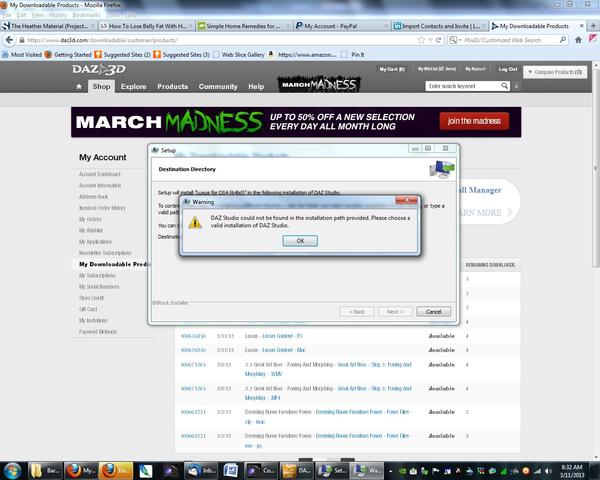Open My Orders in the sidebar
600x480 pixels.
(90, 219)
